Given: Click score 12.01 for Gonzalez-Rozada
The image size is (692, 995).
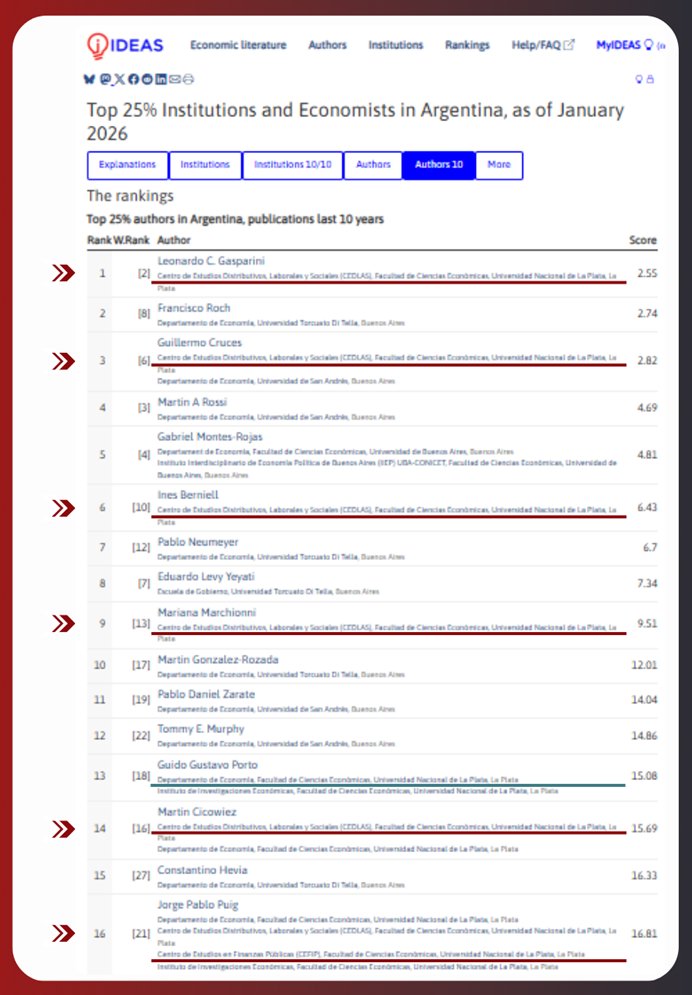Looking at the screenshot, I should tap(644, 665).
